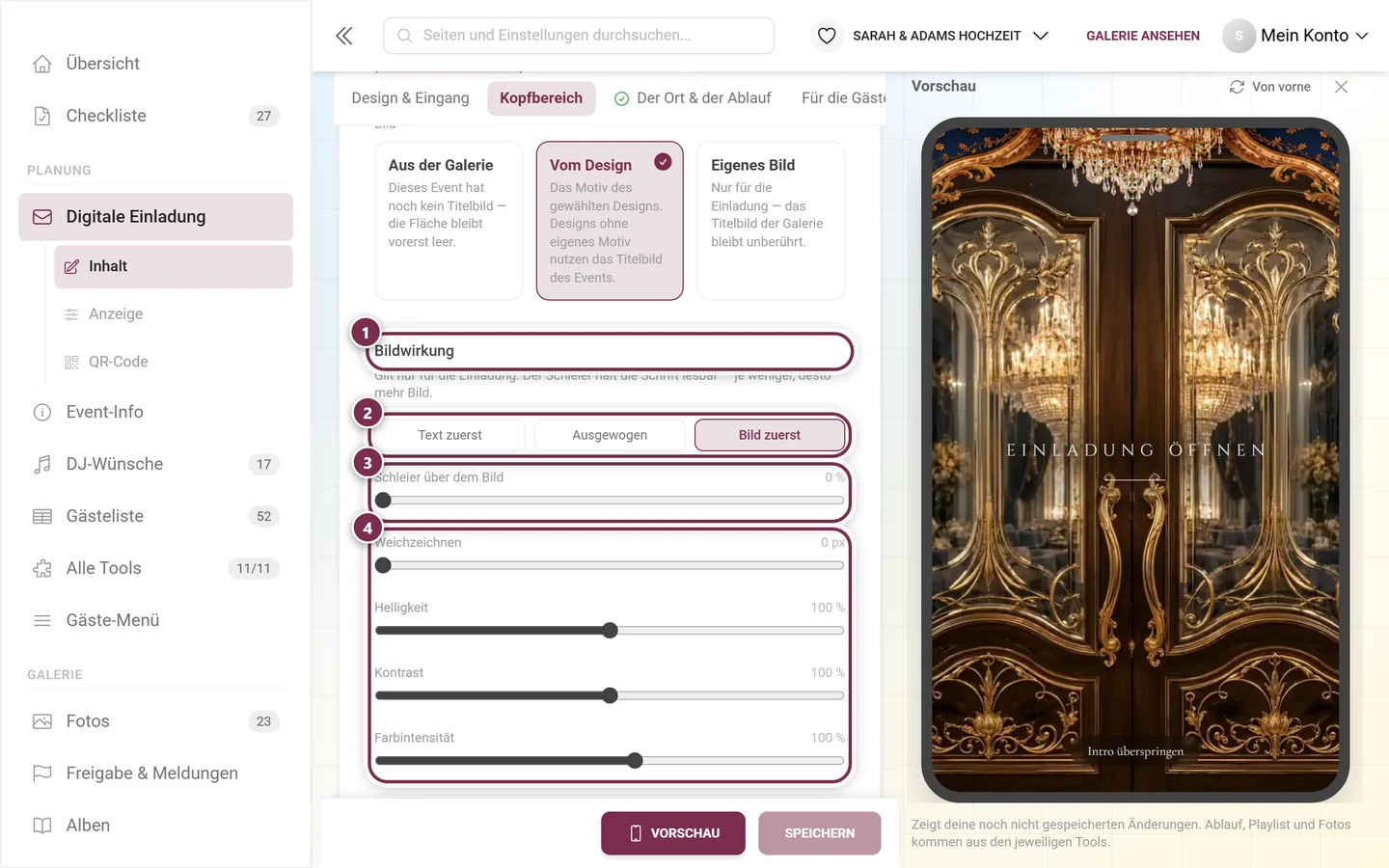
Task: Click the Alben book icon
Action: pos(42,826)
